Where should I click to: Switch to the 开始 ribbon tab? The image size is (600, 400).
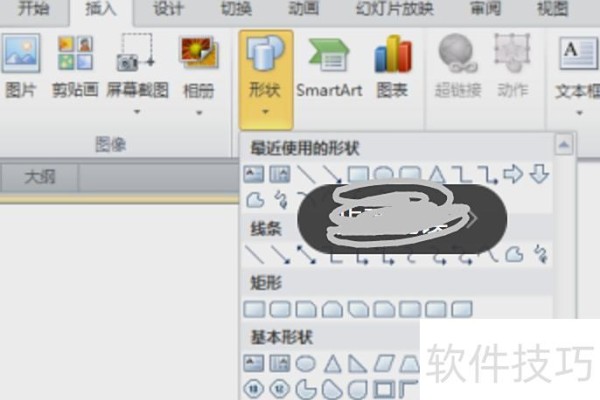point(34,8)
